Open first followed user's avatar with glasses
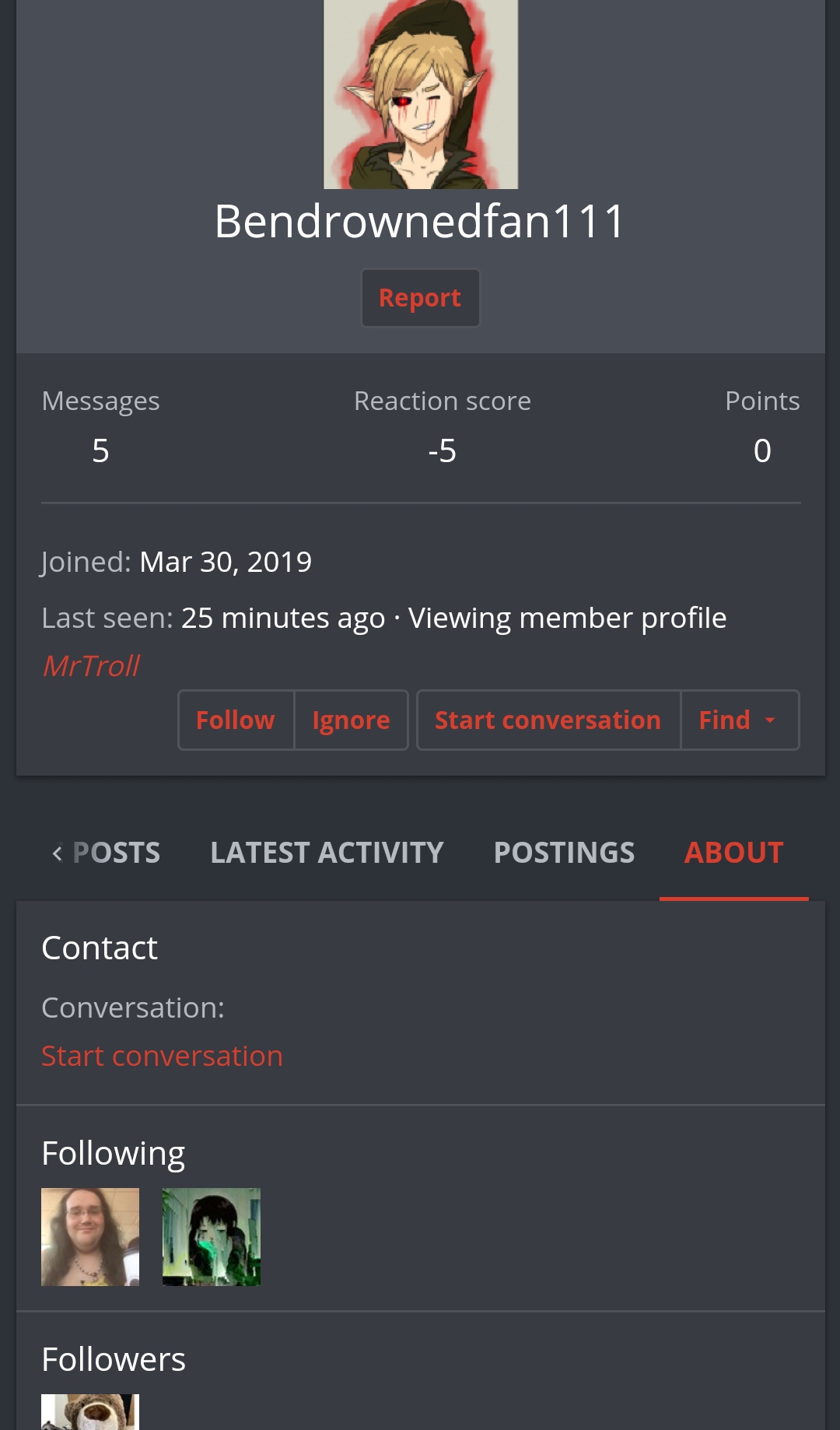Screen dimensions: 840x1430 (90, 1236)
